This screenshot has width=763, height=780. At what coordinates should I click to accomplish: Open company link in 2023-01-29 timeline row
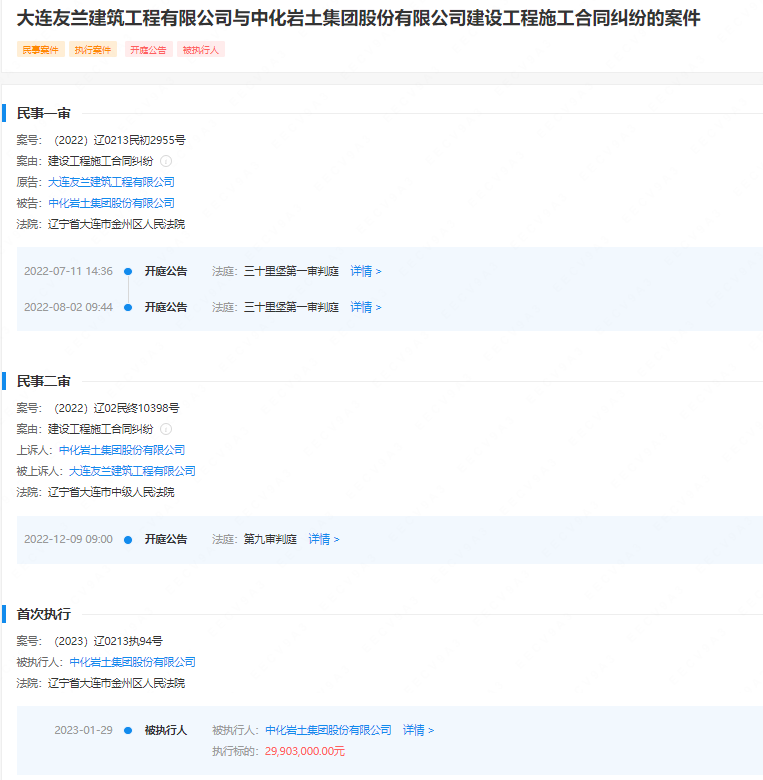click(x=328, y=730)
